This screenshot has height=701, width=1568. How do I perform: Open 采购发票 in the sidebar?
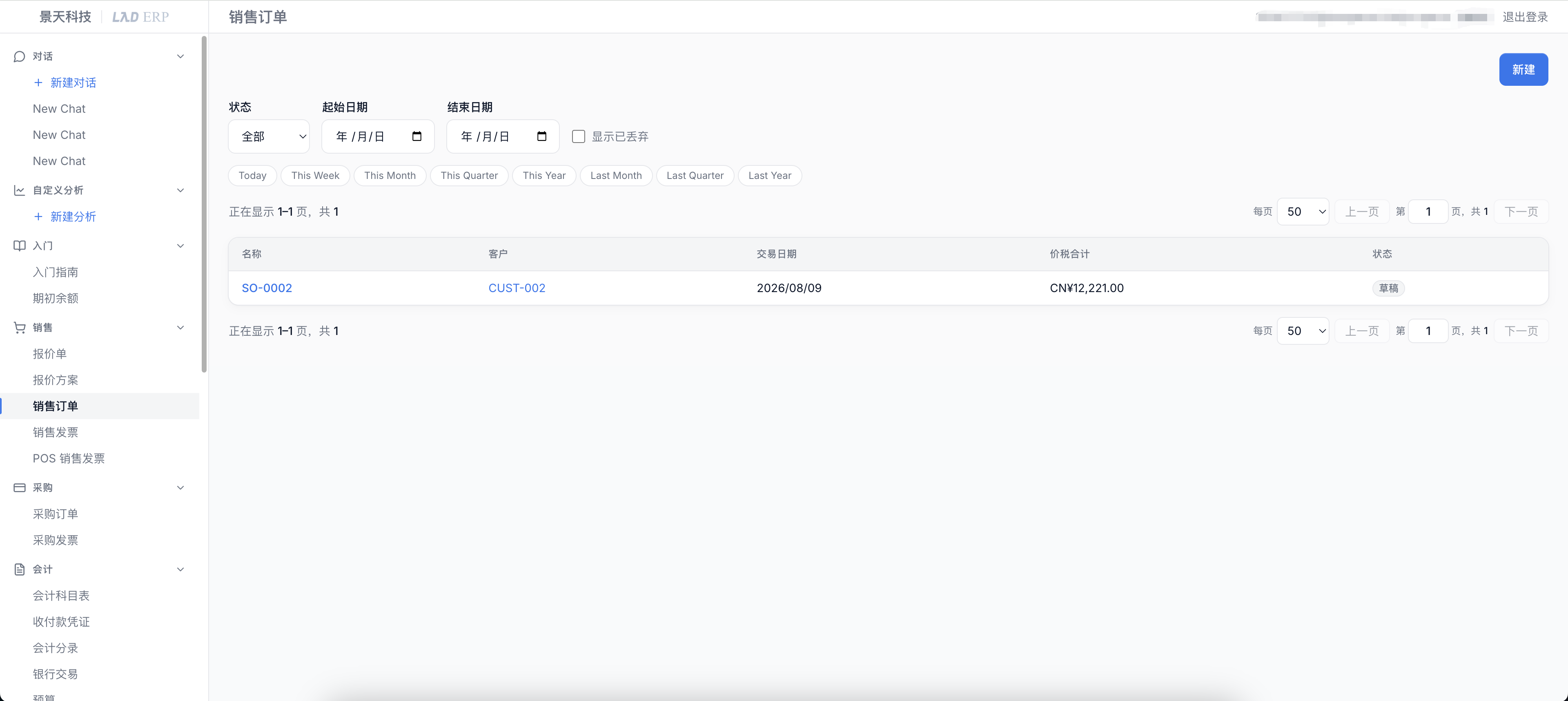click(x=56, y=540)
